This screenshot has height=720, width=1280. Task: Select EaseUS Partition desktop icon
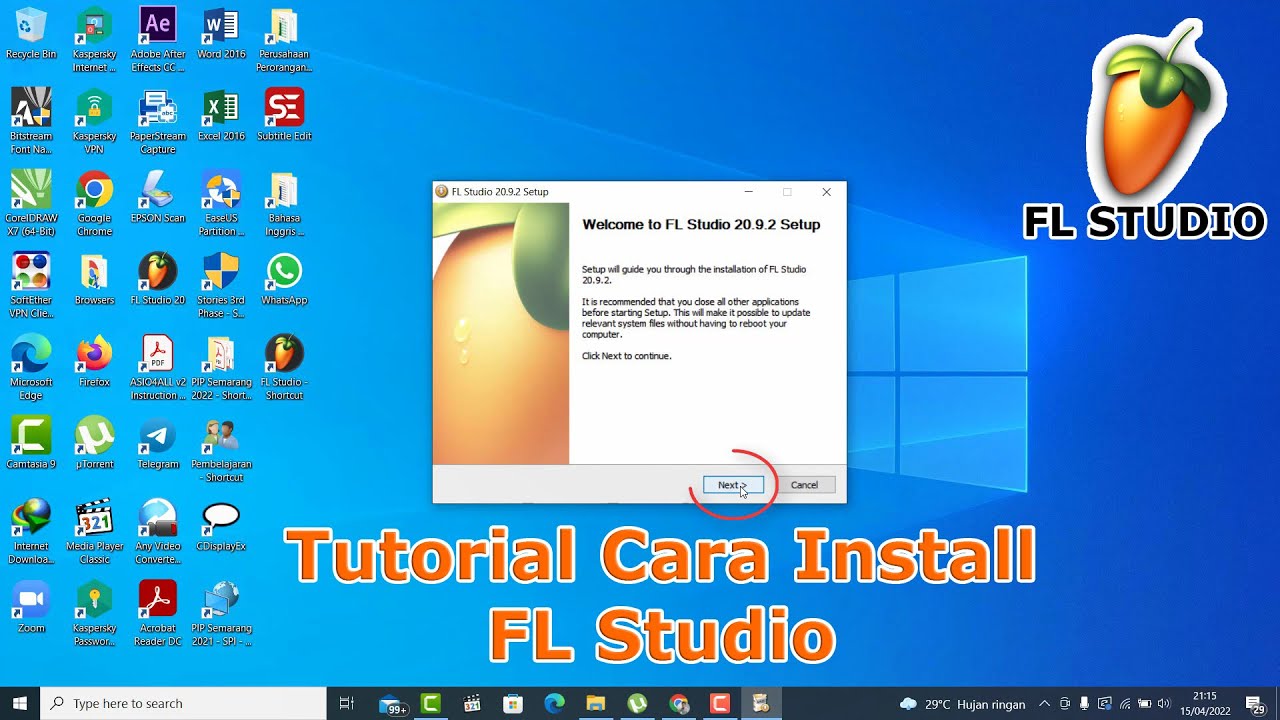[x=221, y=204]
